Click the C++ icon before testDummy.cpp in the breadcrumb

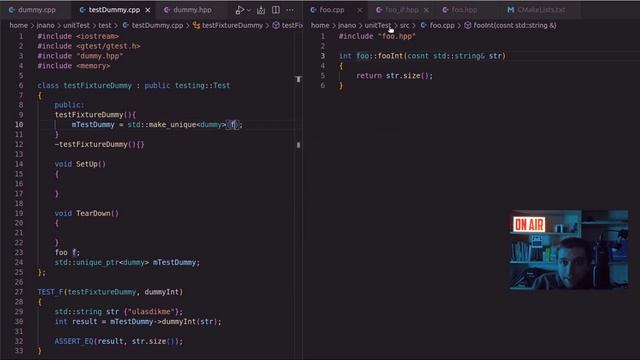(x=125, y=25)
